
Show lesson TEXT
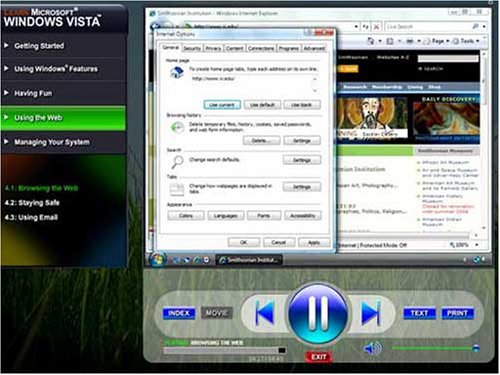419,313
